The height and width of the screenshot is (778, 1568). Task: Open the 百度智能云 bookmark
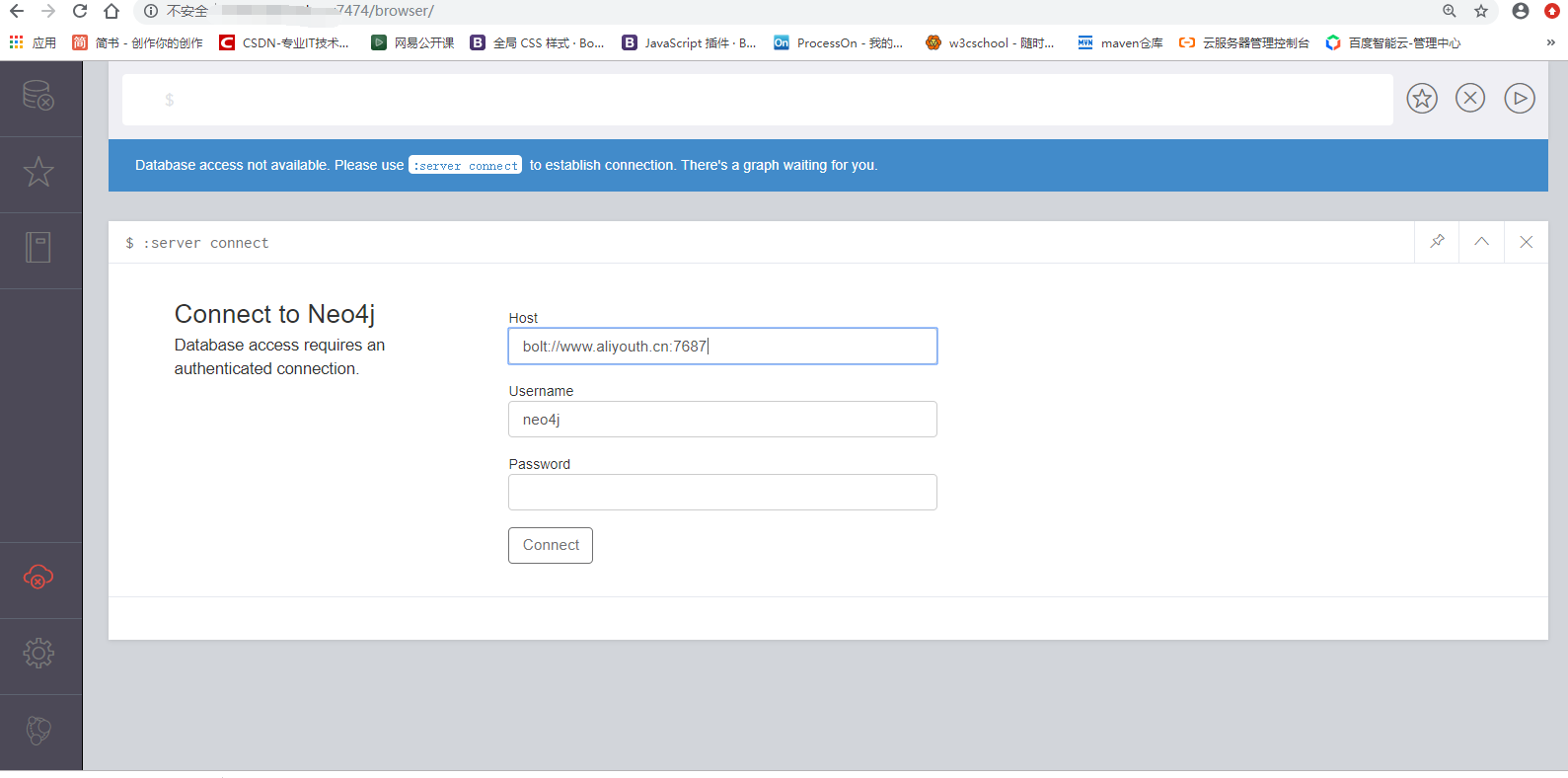point(1393,42)
